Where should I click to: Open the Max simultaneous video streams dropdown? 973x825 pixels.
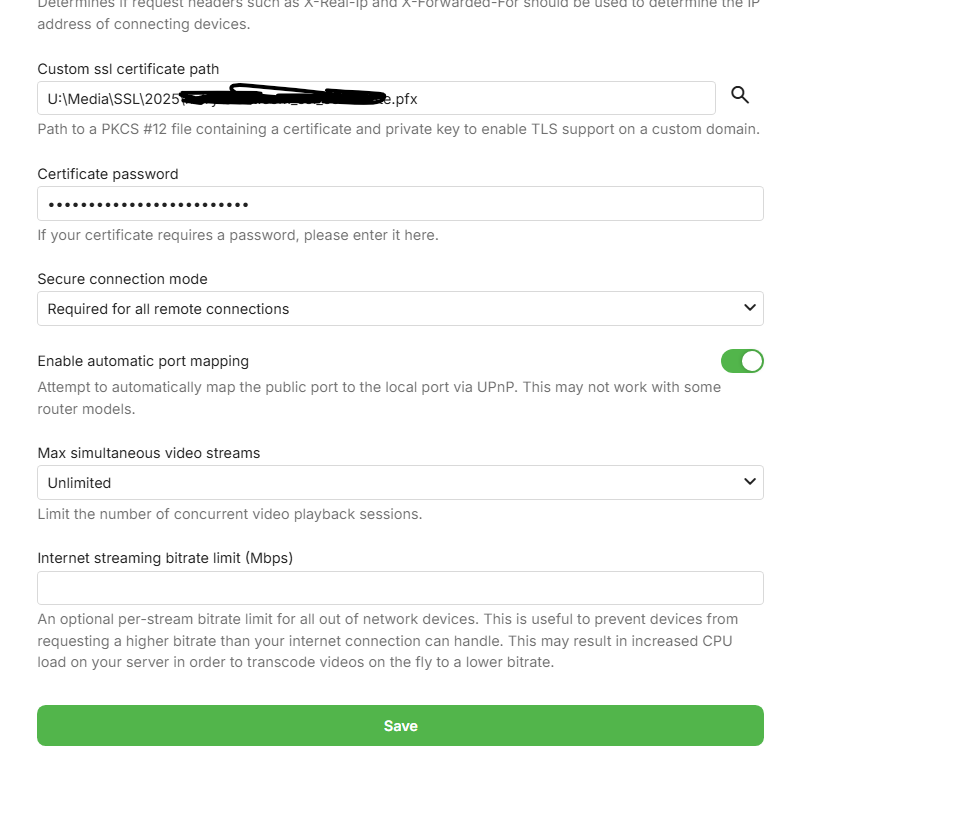coord(400,483)
